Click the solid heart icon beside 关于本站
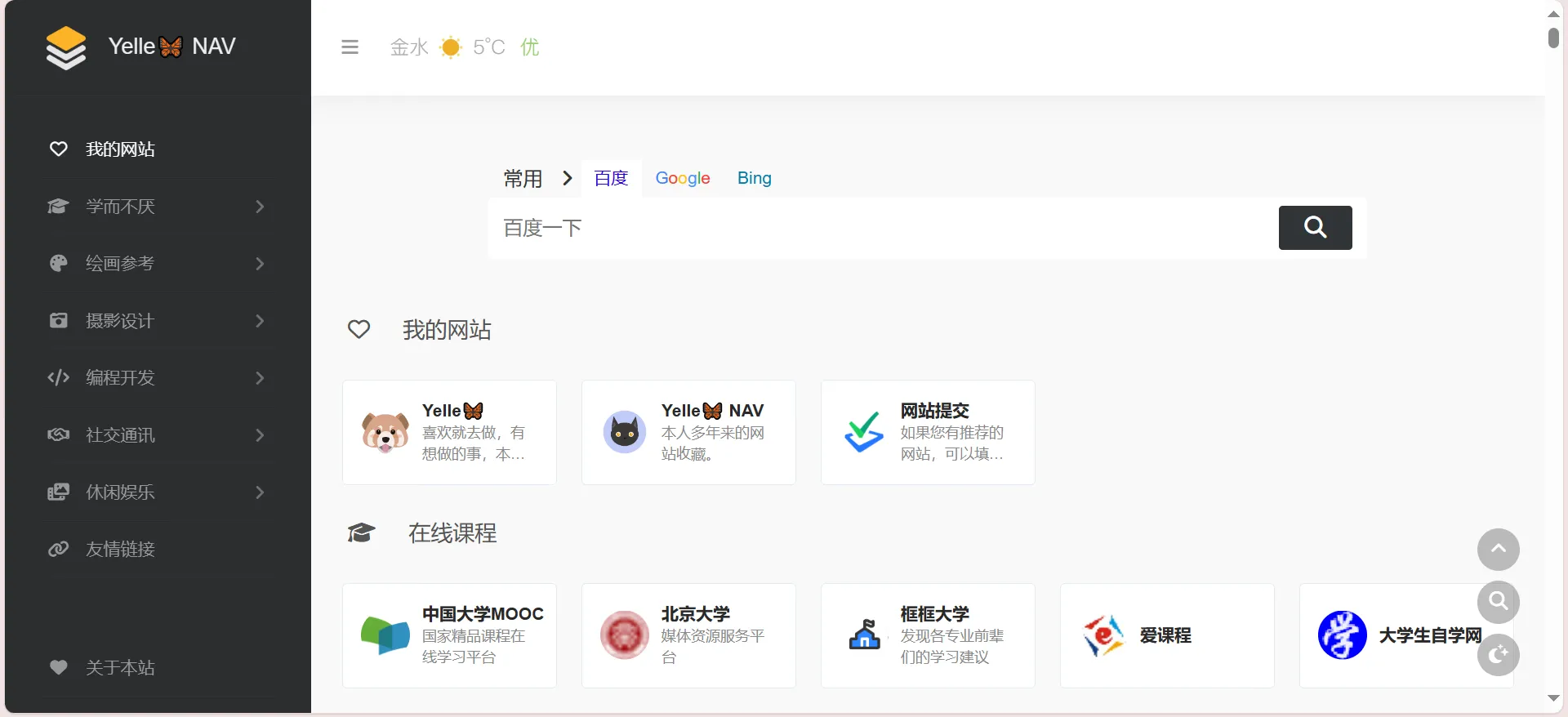The width and height of the screenshot is (1568, 717). point(58,667)
